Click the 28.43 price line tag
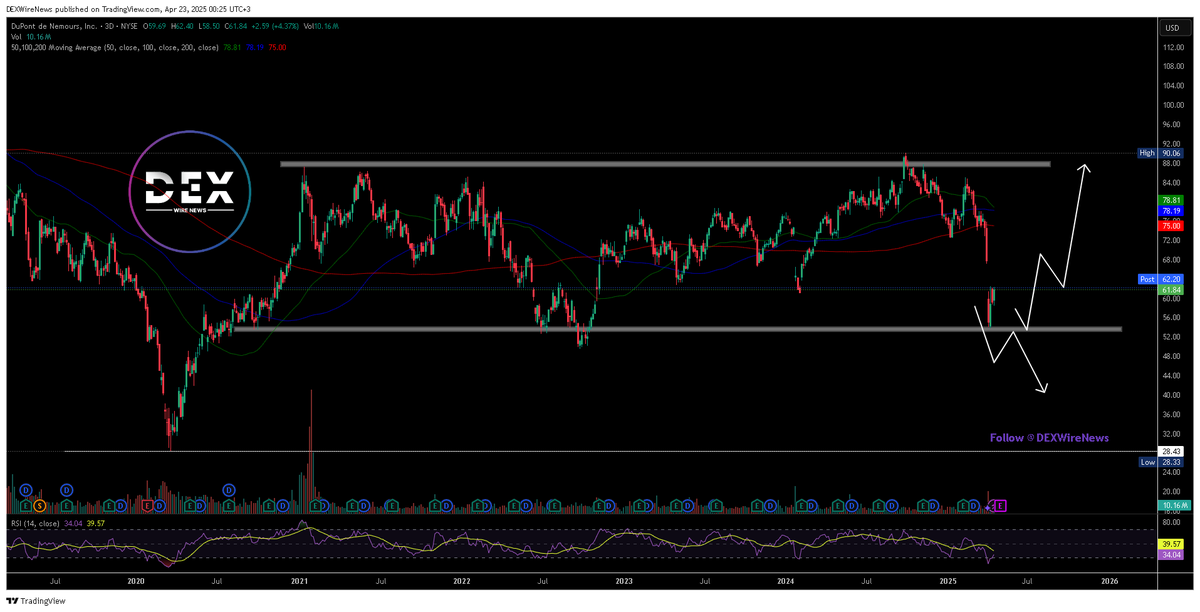The image size is (1200, 612). coord(1171,452)
